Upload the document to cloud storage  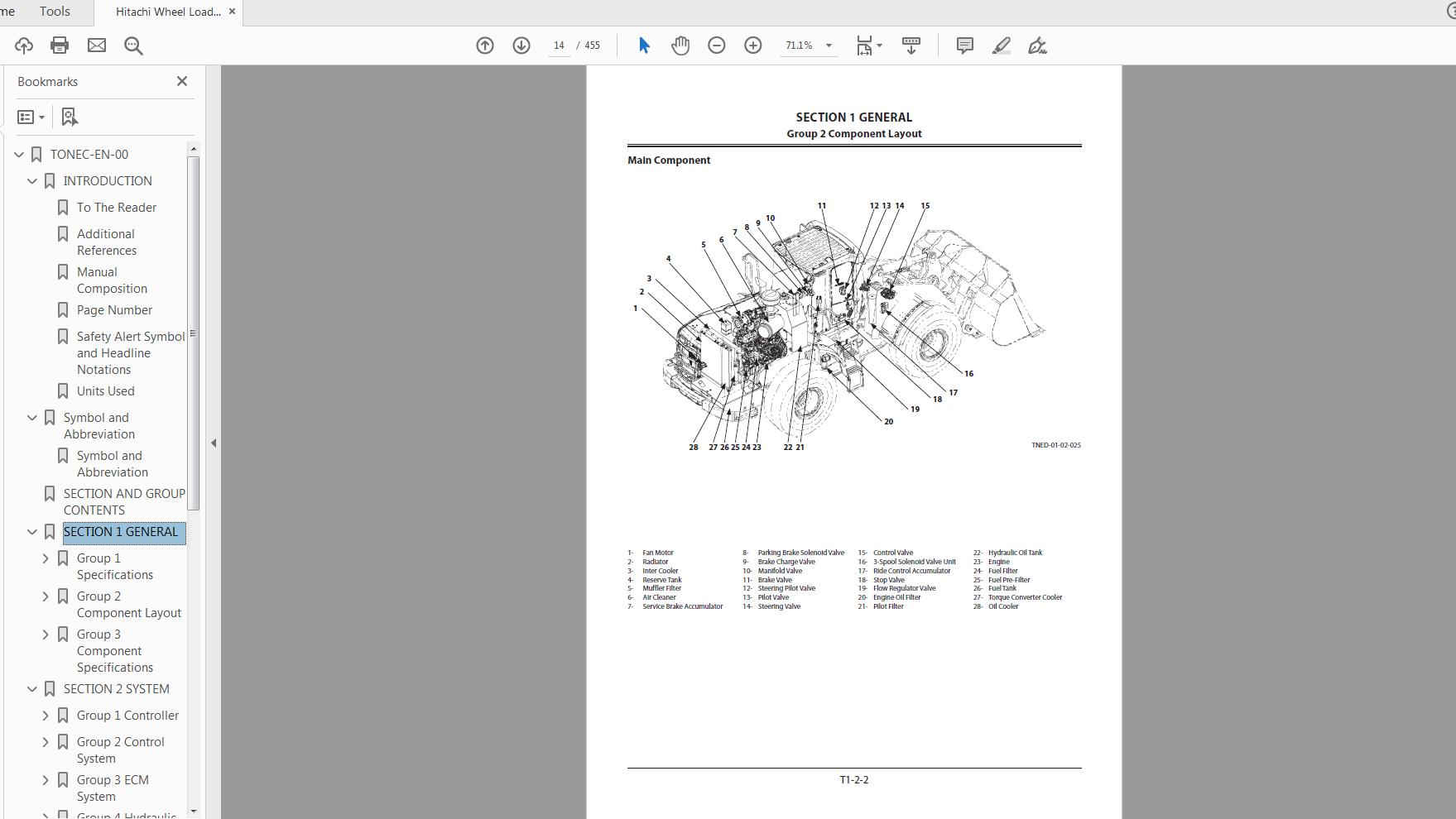23,45
